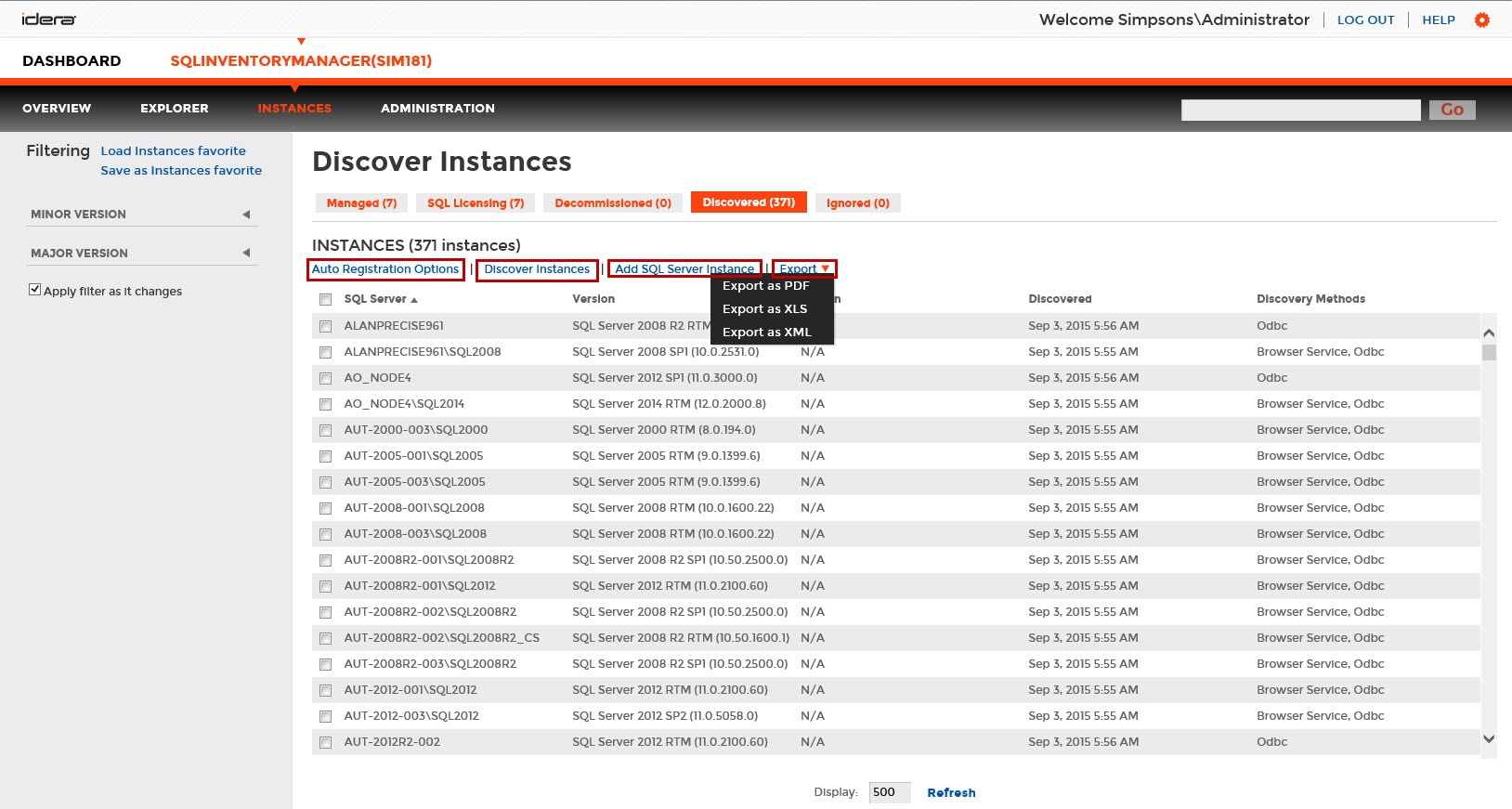The width and height of the screenshot is (1512, 809).
Task: Click the Display count input field
Action: pyautogui.click(x=890, y=792)
